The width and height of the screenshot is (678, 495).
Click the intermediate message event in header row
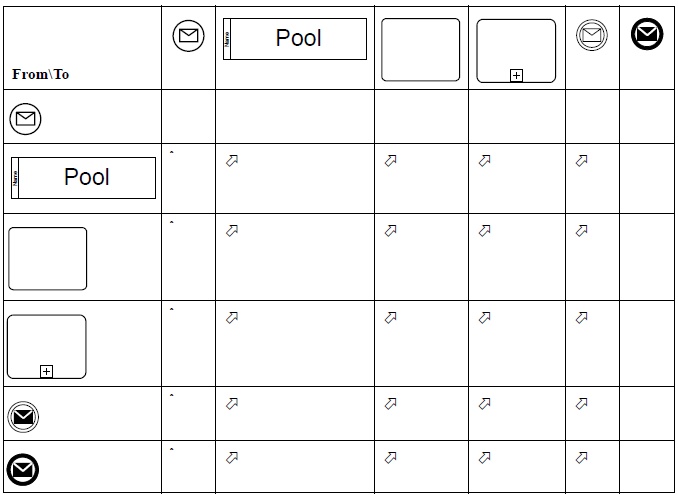tap(592, 36)
